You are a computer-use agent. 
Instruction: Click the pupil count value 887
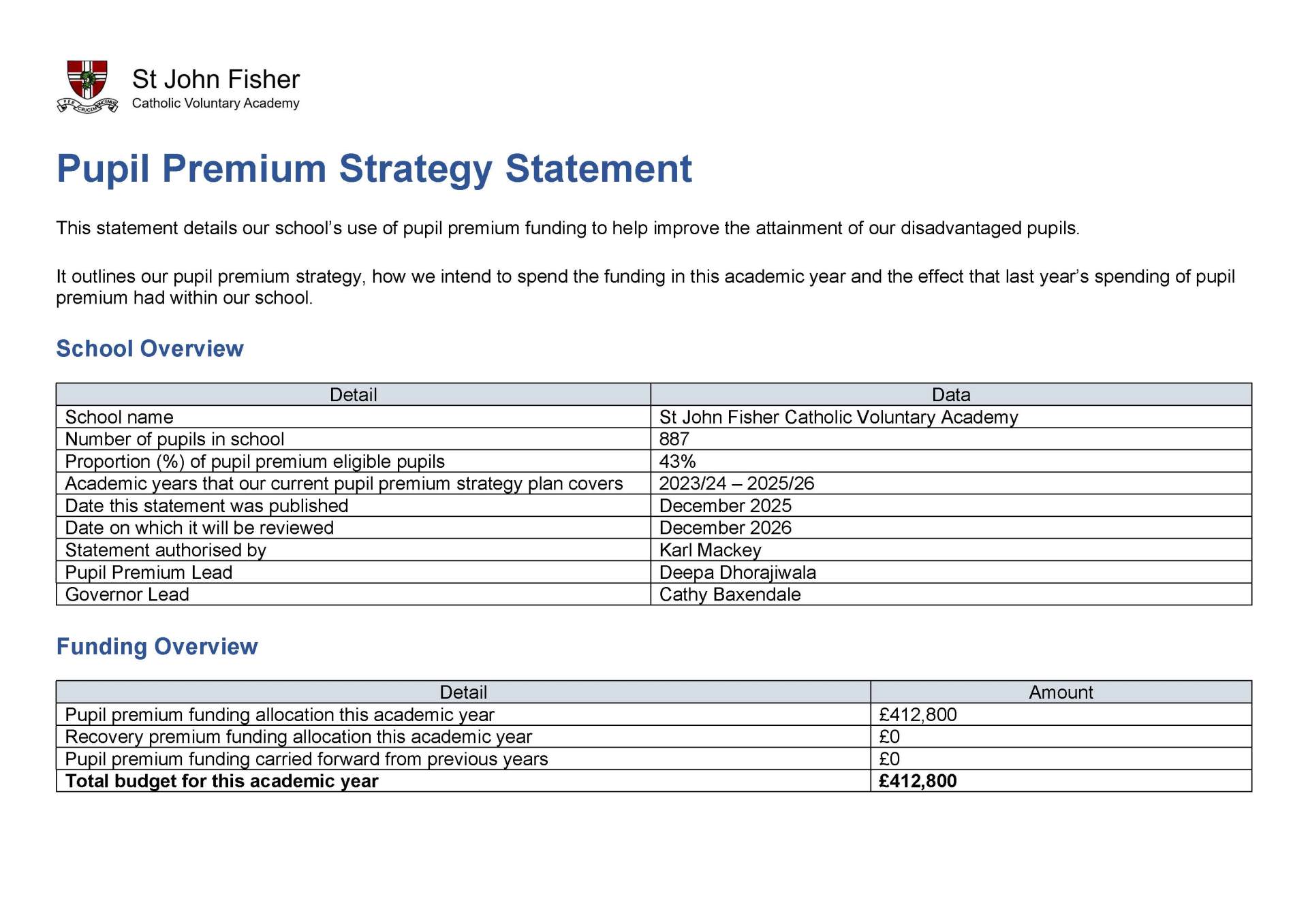click(674, 439)
